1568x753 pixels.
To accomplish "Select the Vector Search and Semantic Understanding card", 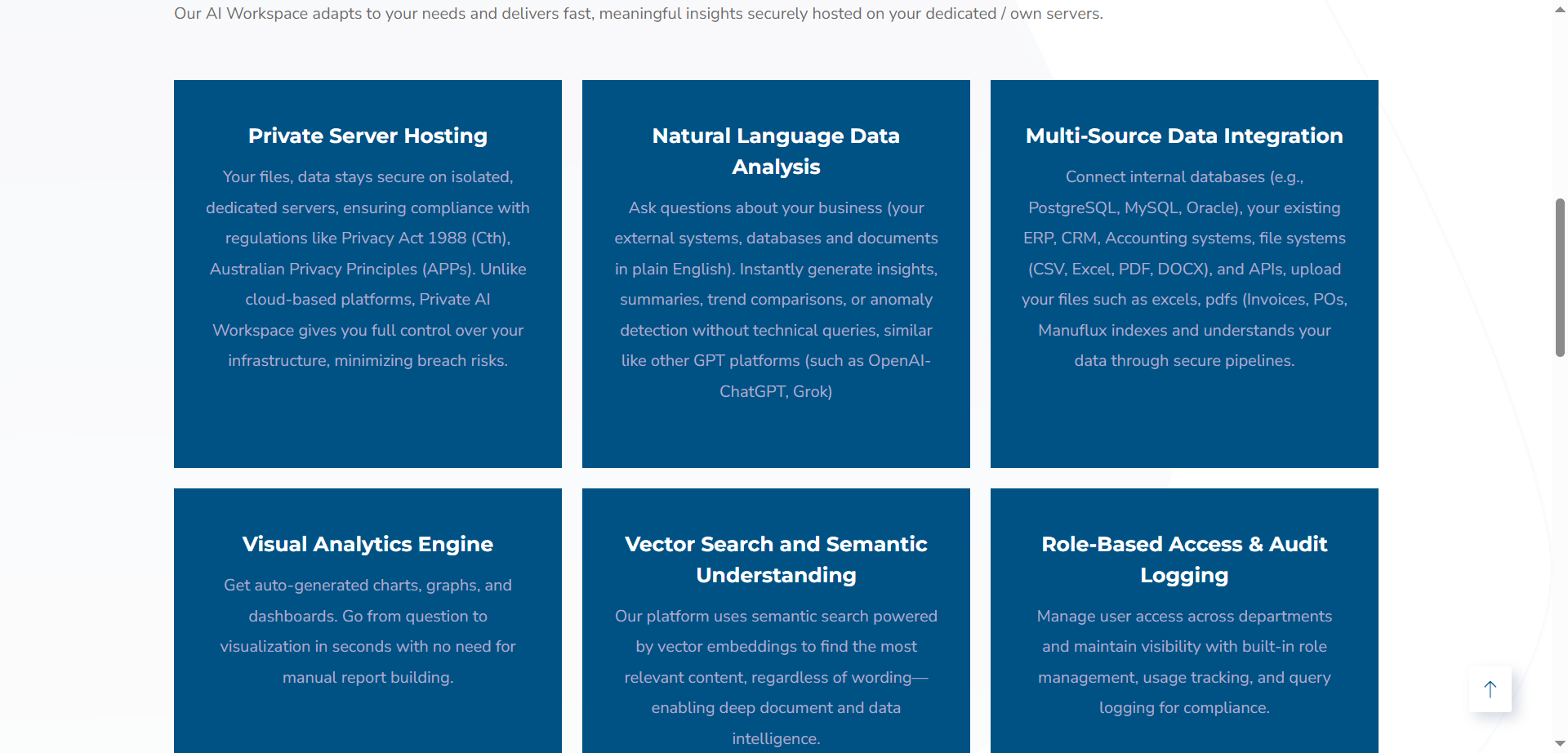I will pos(776,621).
